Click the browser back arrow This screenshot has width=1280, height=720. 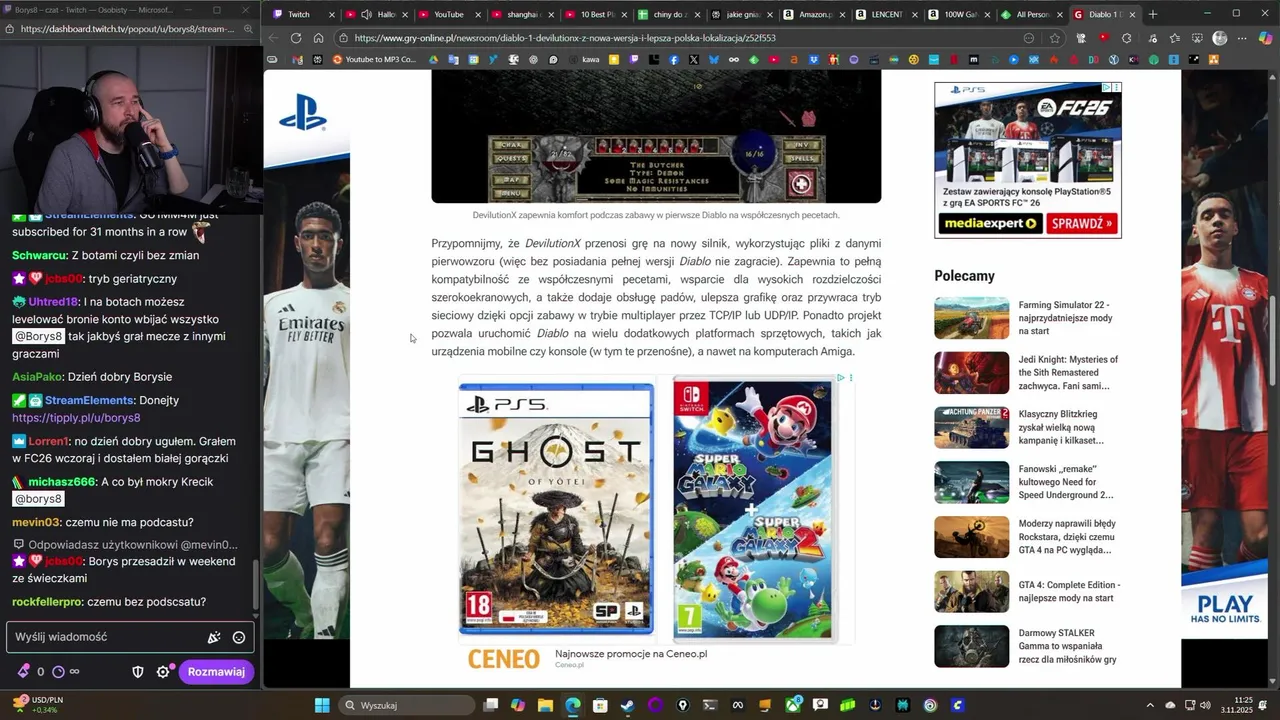[274, 38]
